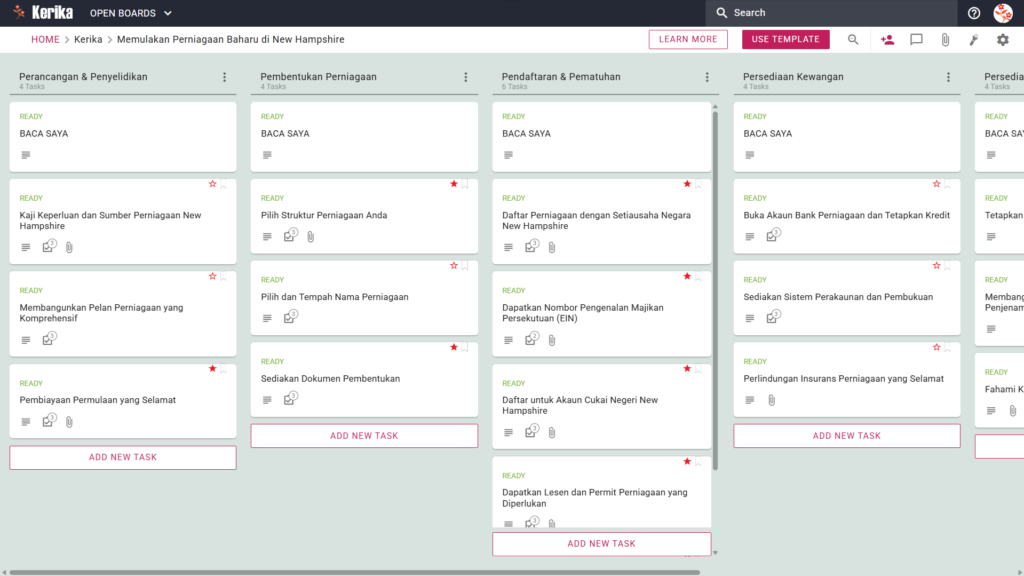Click description icon on Sediakan Dokumen Pembentukan card
This screenshot has width=1024, height=576.
coord(267,400)
